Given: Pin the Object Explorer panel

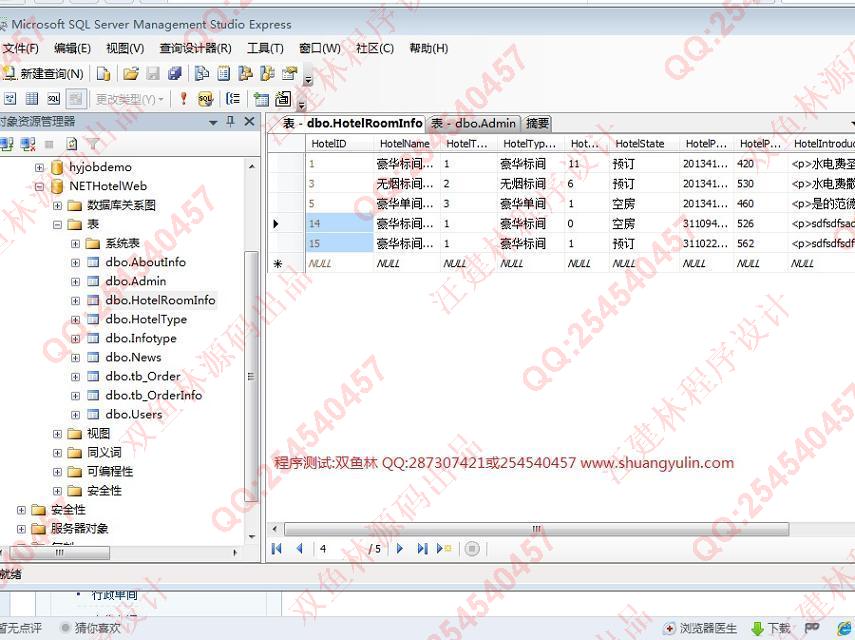Looking at the screenshot, I should tap(231, 121).
